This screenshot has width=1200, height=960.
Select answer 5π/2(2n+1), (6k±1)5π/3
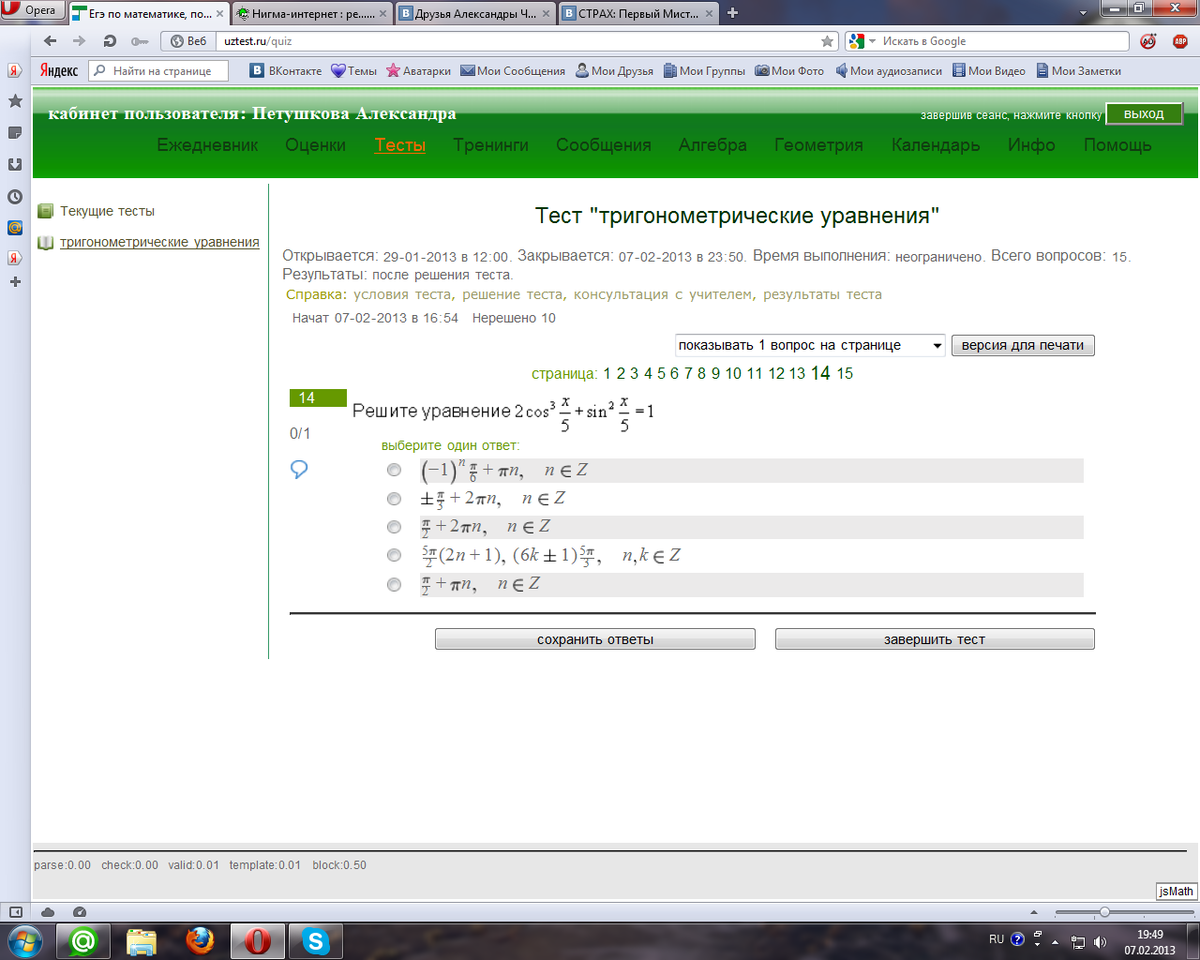pyautogui.click(x=395, y=555)
